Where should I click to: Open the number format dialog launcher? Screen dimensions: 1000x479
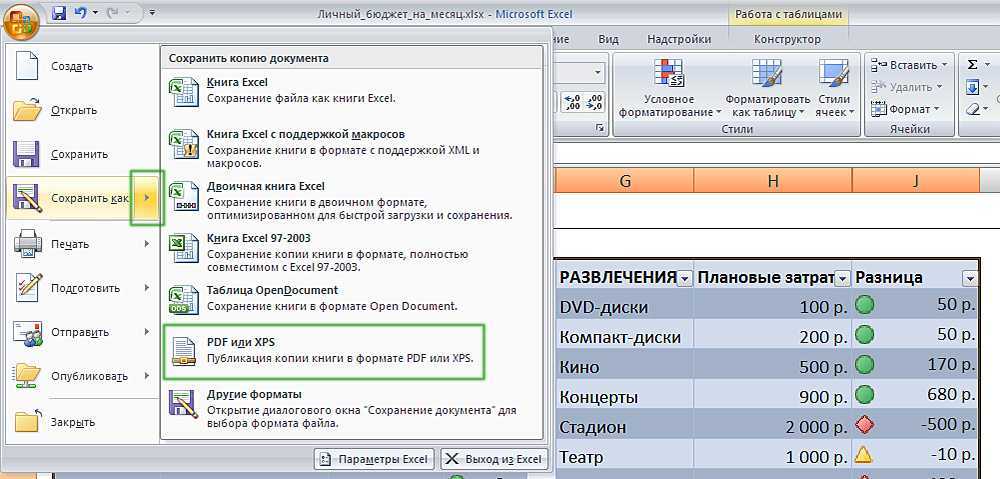(x=599, y=129)
